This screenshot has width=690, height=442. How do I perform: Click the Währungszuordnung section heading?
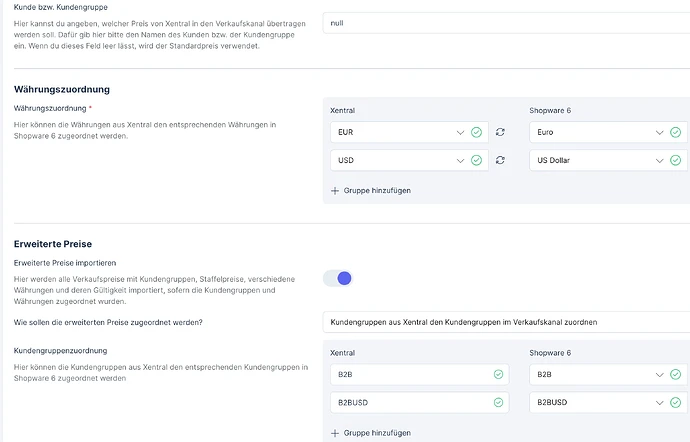point(62,89)
